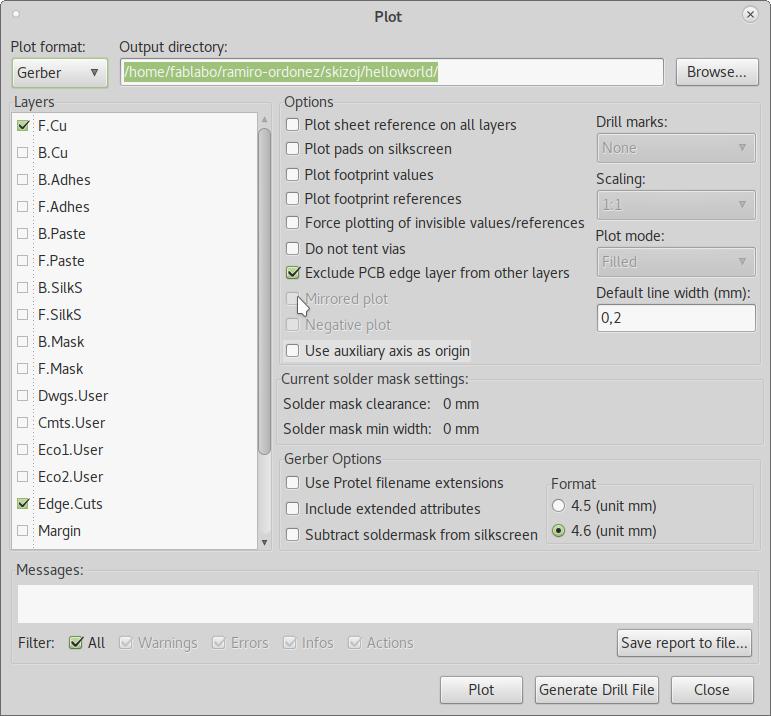The height and width of the screenshot is (716, 771).
Task: Enable Plot sheet reference on all layers
Action: pyautogui.click(x=293, y=124)
